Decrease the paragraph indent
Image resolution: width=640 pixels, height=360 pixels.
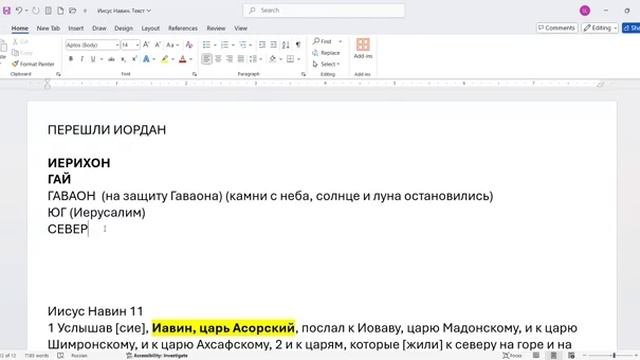tap(262, 45)
